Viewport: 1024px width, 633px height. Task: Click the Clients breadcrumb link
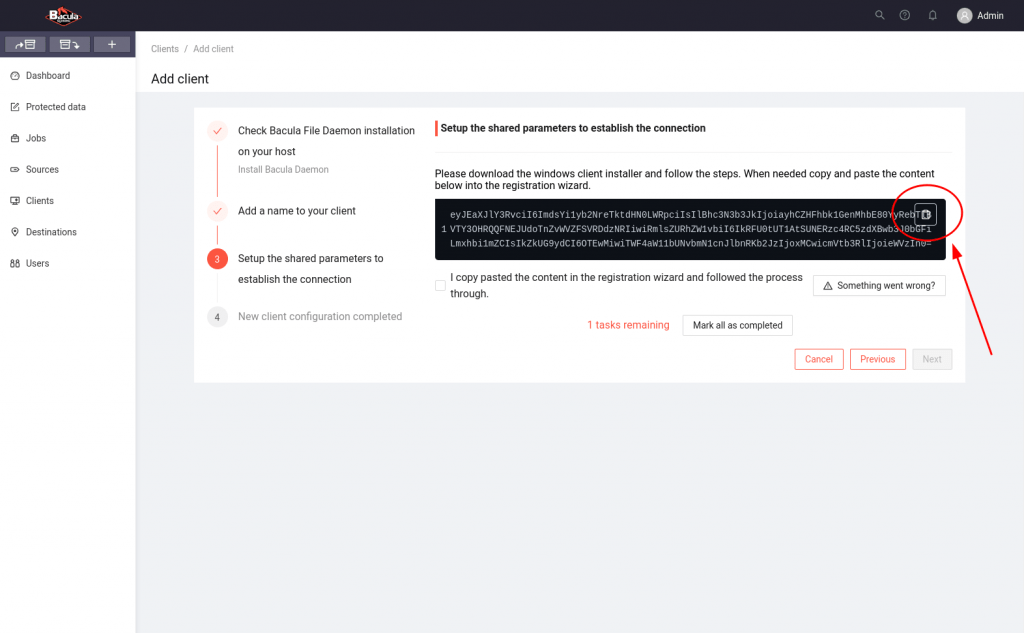(x=165, y=49)
